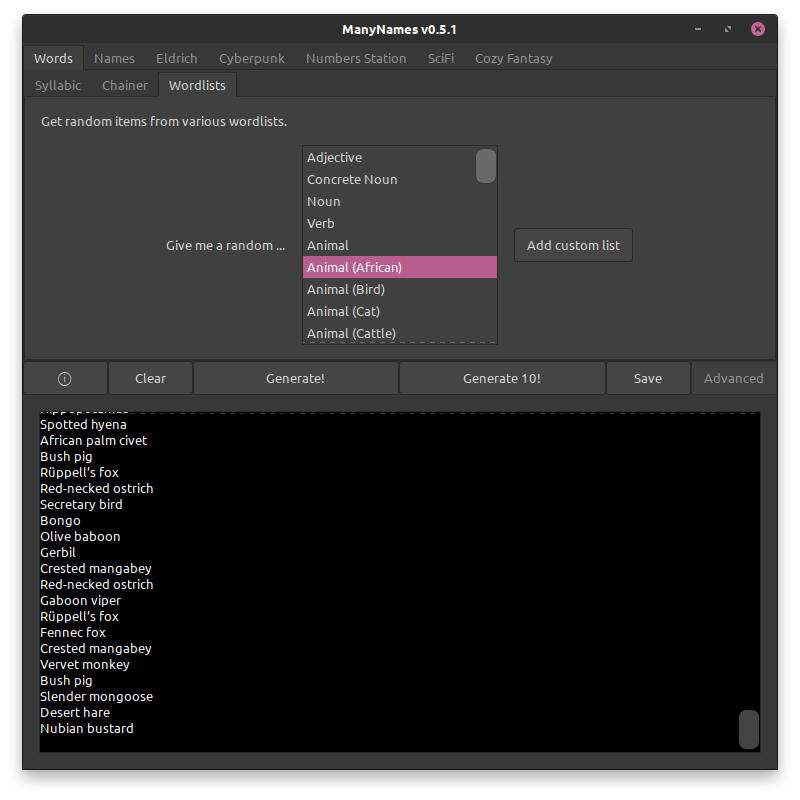Clear the generated output
The image size is (800, 800).
150,379
